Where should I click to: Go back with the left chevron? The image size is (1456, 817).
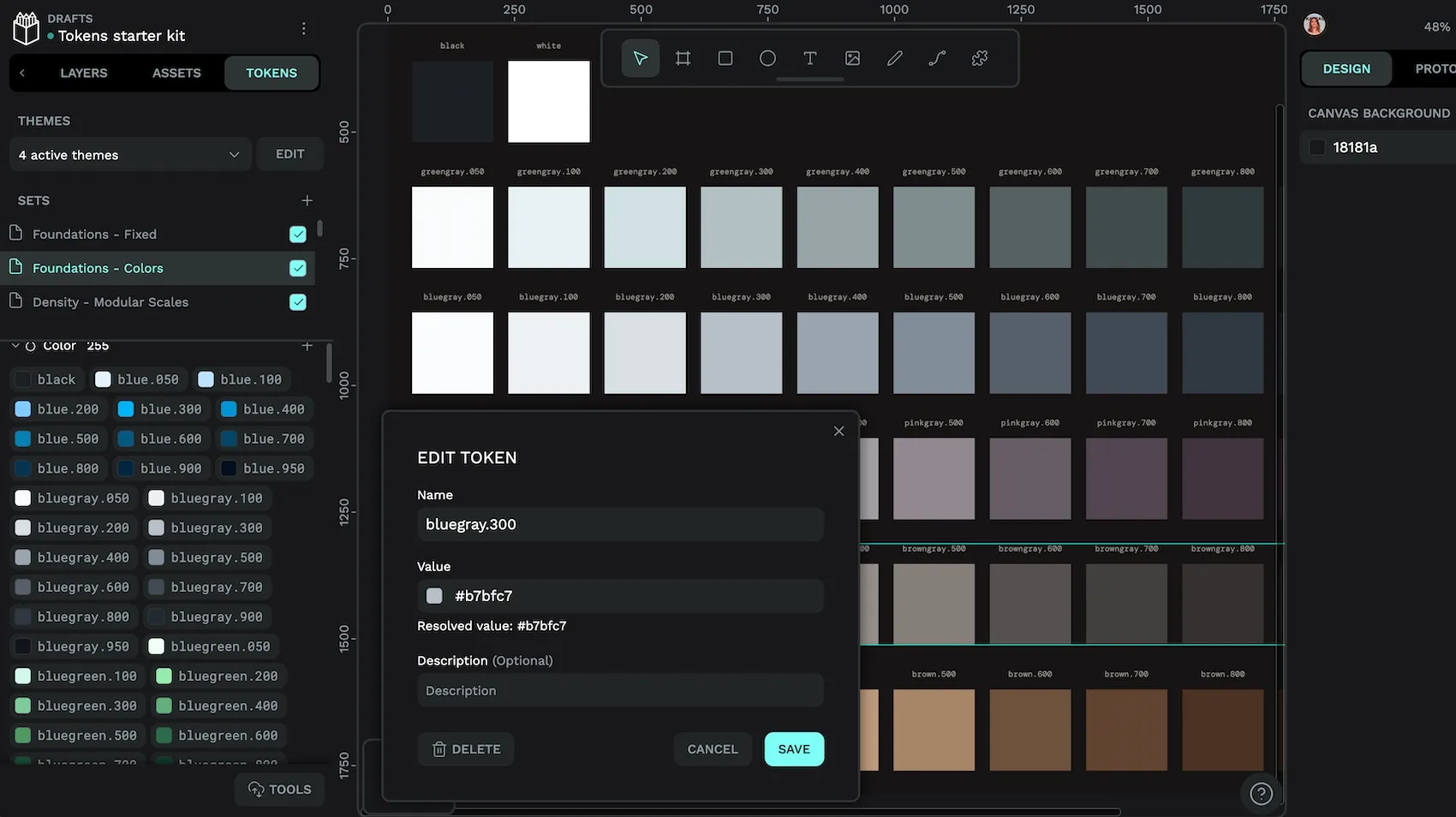(22, 73)
